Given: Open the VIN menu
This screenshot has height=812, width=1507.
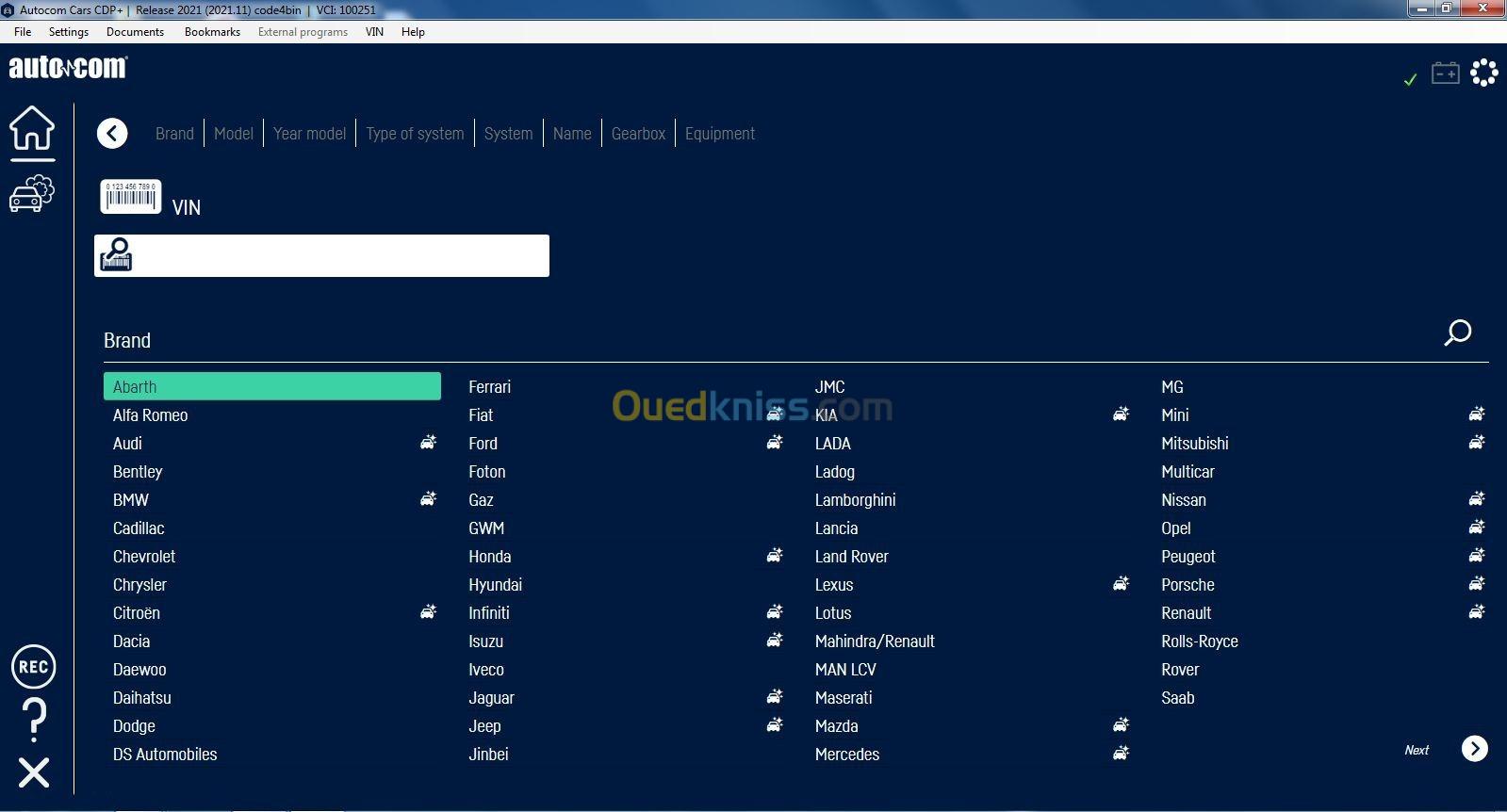Looking at the screenshot, I should click(x=374, y=31).
